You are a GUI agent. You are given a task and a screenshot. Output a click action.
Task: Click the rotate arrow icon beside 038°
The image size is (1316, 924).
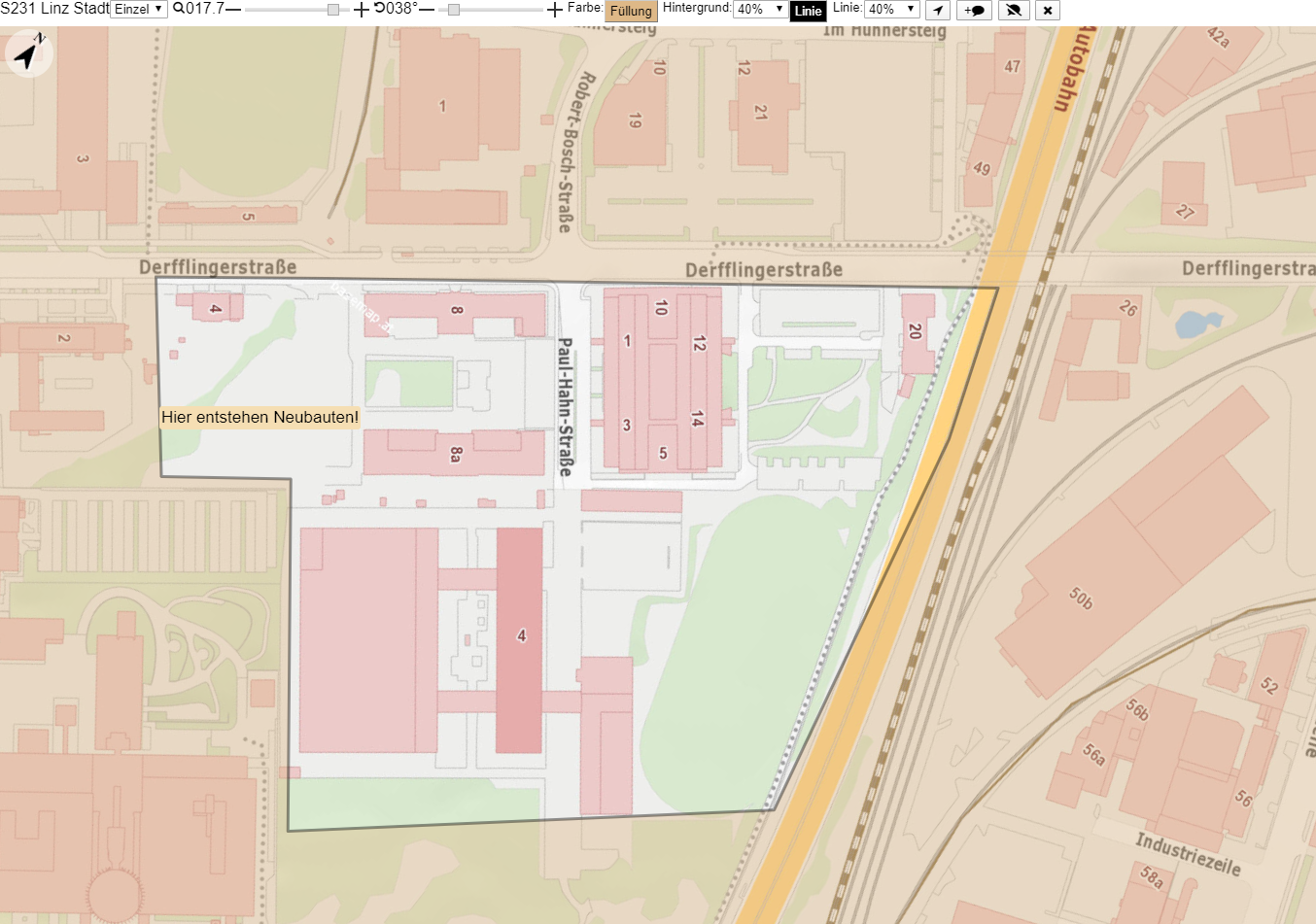click(379, 9)
